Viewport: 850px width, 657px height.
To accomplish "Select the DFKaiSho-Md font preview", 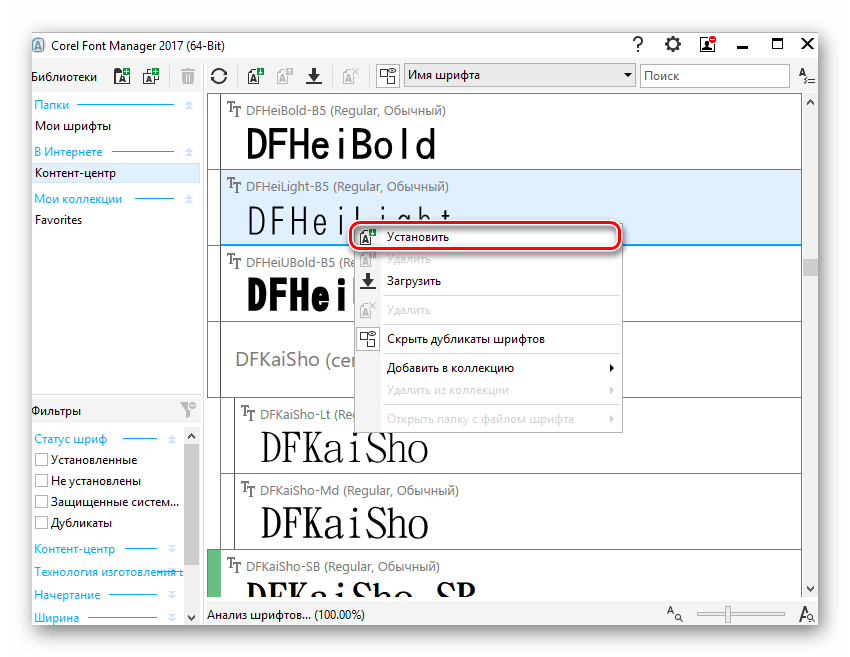I will pyautogui.click(x=344, y=523).
